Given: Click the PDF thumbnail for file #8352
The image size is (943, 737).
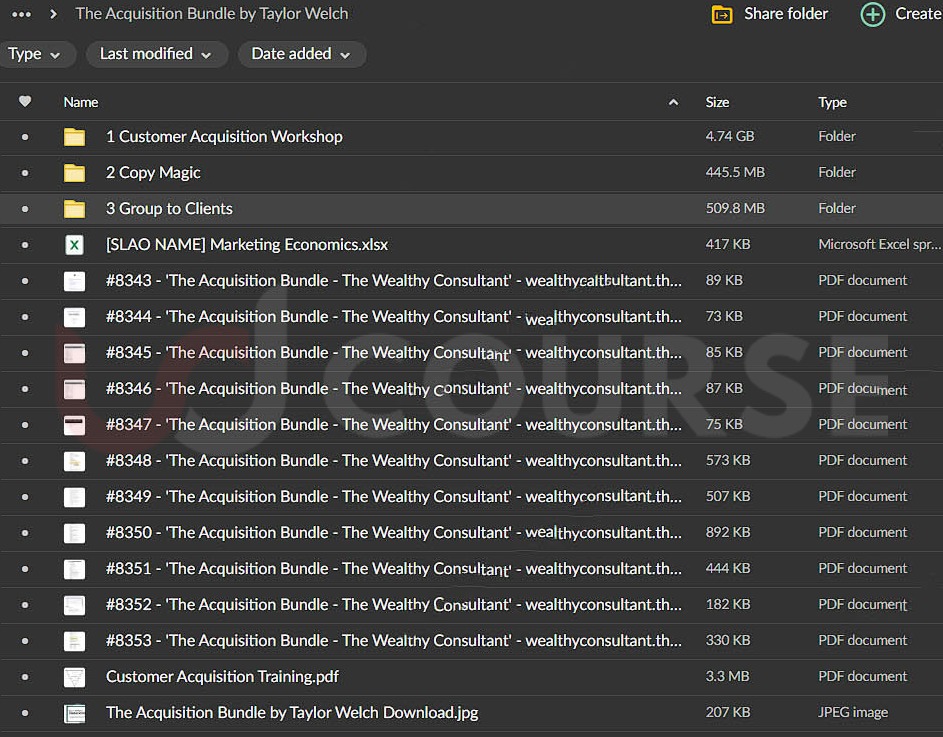Looking at the screenshot, I should tap(74, 605).
